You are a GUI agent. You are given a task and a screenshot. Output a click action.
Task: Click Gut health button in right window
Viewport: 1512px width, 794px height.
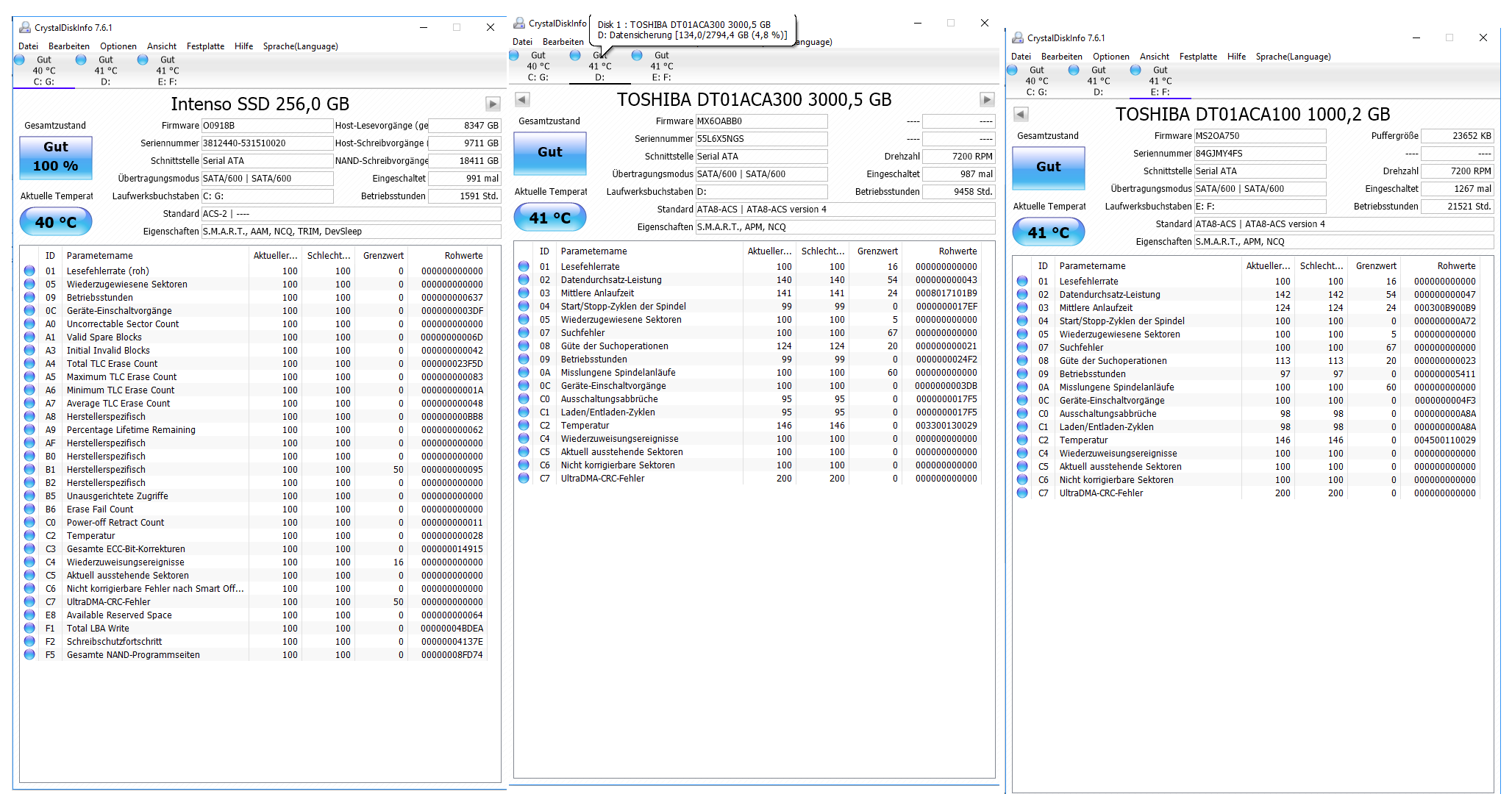[x=1048, y=167]
